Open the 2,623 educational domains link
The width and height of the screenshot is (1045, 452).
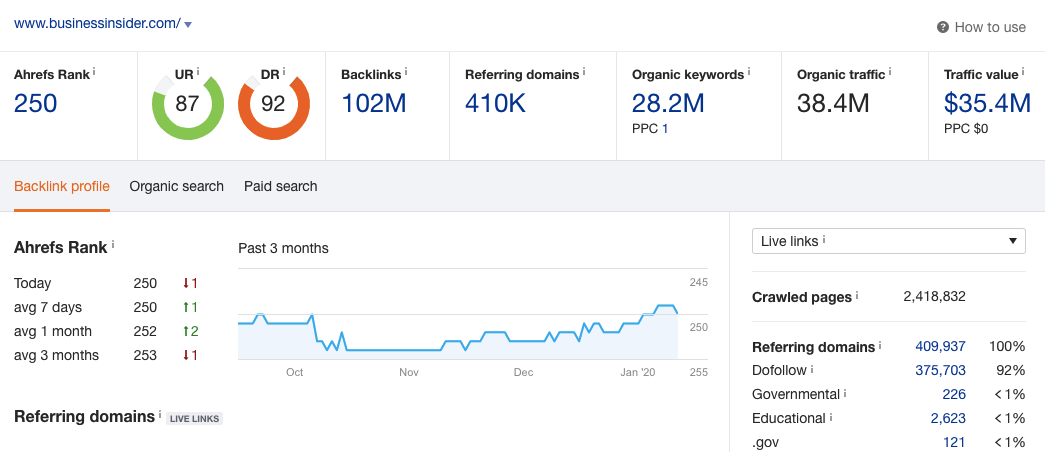948,419
